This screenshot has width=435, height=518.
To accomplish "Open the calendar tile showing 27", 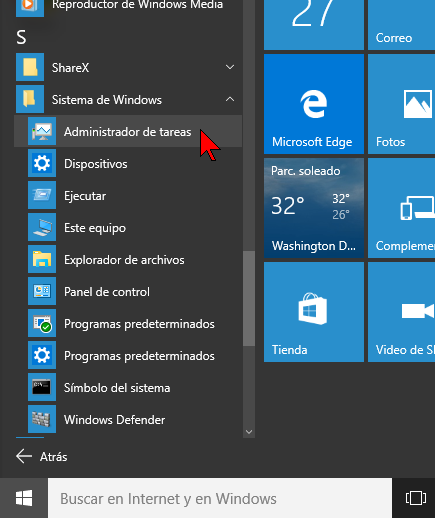I will point(314,25).
